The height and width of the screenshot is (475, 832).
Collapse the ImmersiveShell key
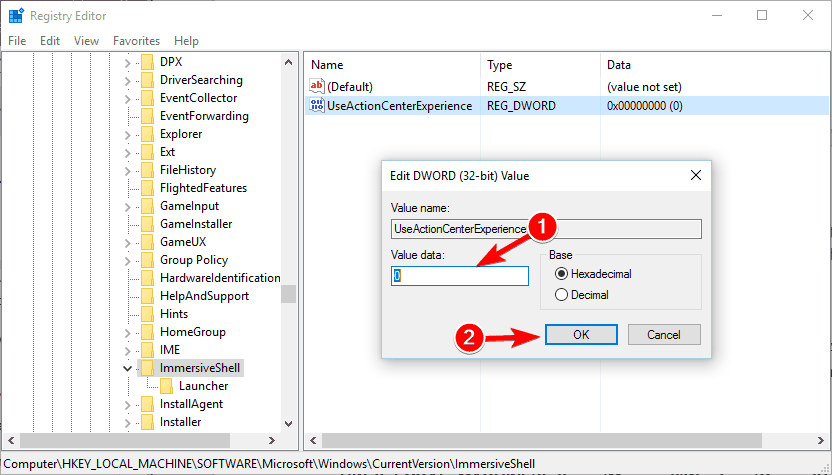tap(127, 368)
